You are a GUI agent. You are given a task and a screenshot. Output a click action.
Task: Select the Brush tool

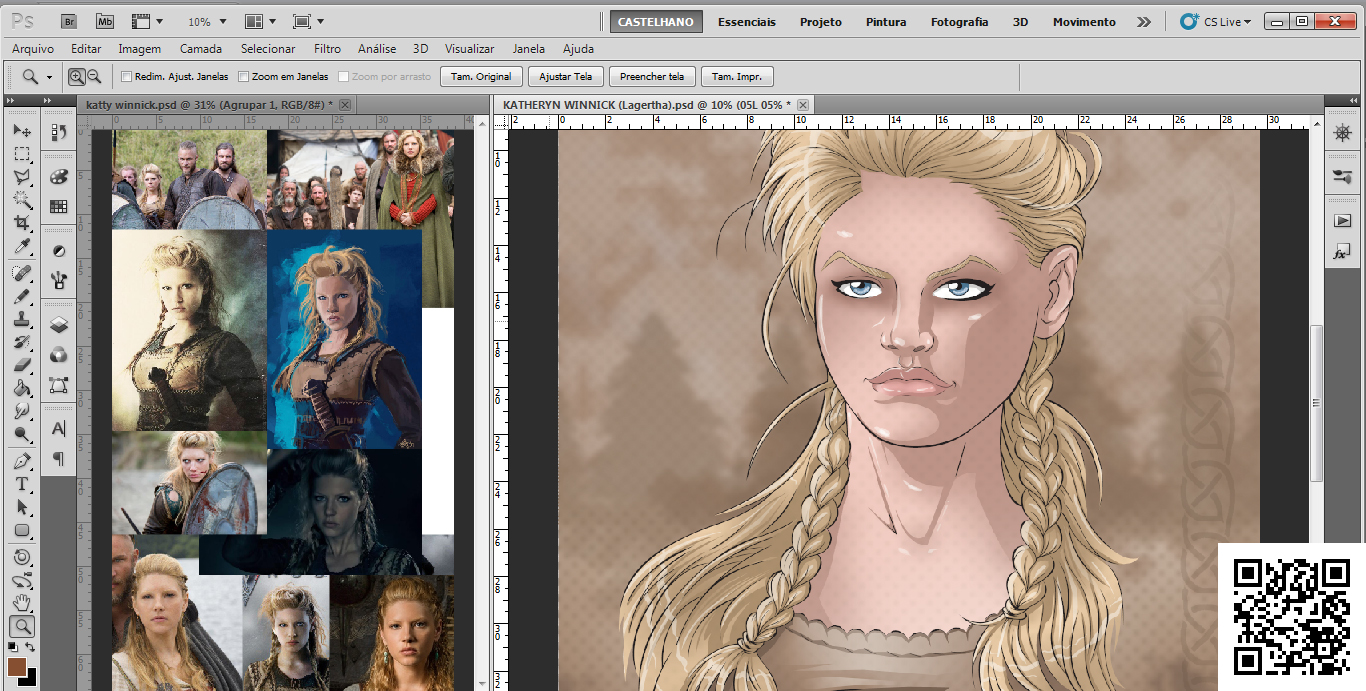tap(21, 296)
